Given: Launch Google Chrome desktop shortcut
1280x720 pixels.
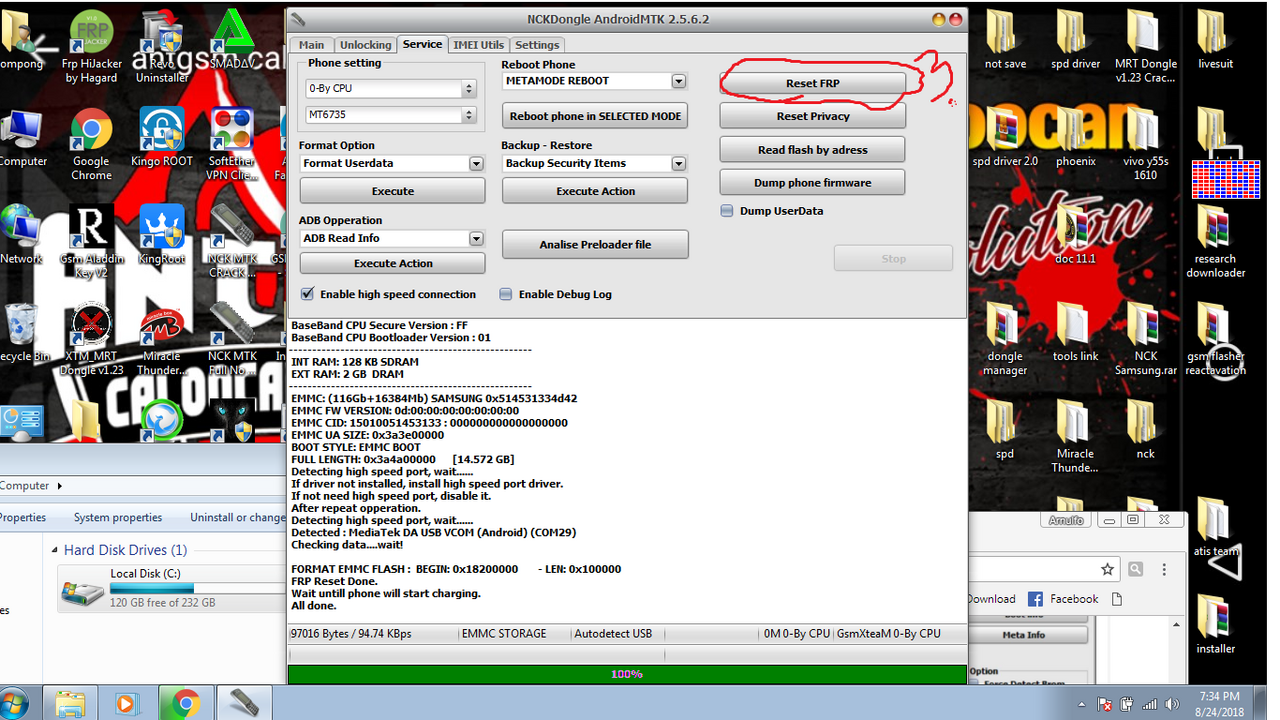Looking at the screenshot, I should point(91,145).
